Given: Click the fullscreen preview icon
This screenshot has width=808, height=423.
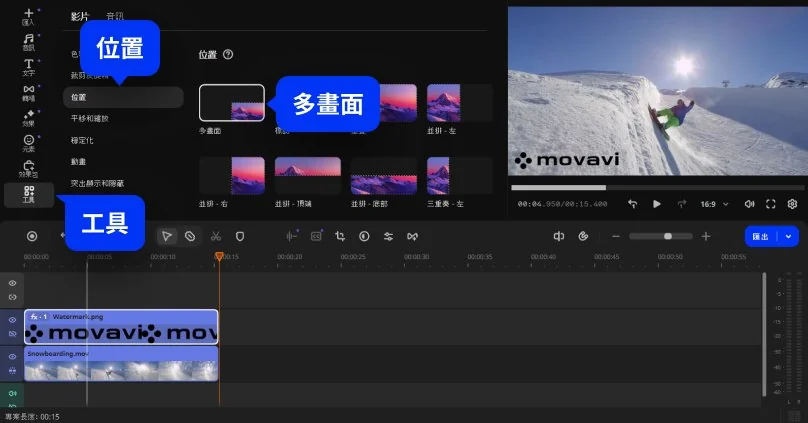Looking at the screenshot, I should (x=771, y=204).
